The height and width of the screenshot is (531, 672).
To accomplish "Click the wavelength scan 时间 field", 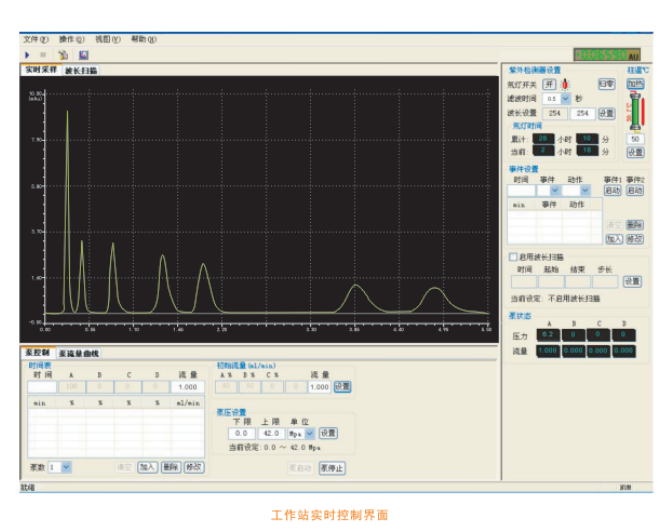I will click(x=524, y=282).
